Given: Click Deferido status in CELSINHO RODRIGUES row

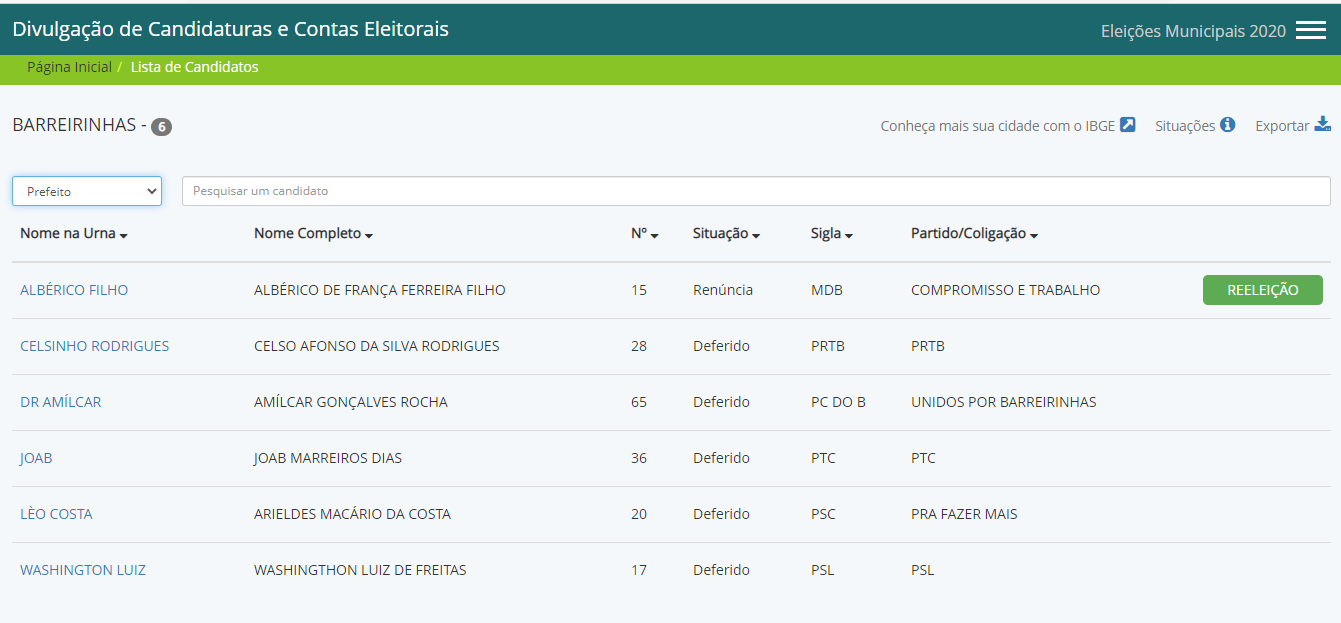Looking at the screenshot, I should pos(721,346).
